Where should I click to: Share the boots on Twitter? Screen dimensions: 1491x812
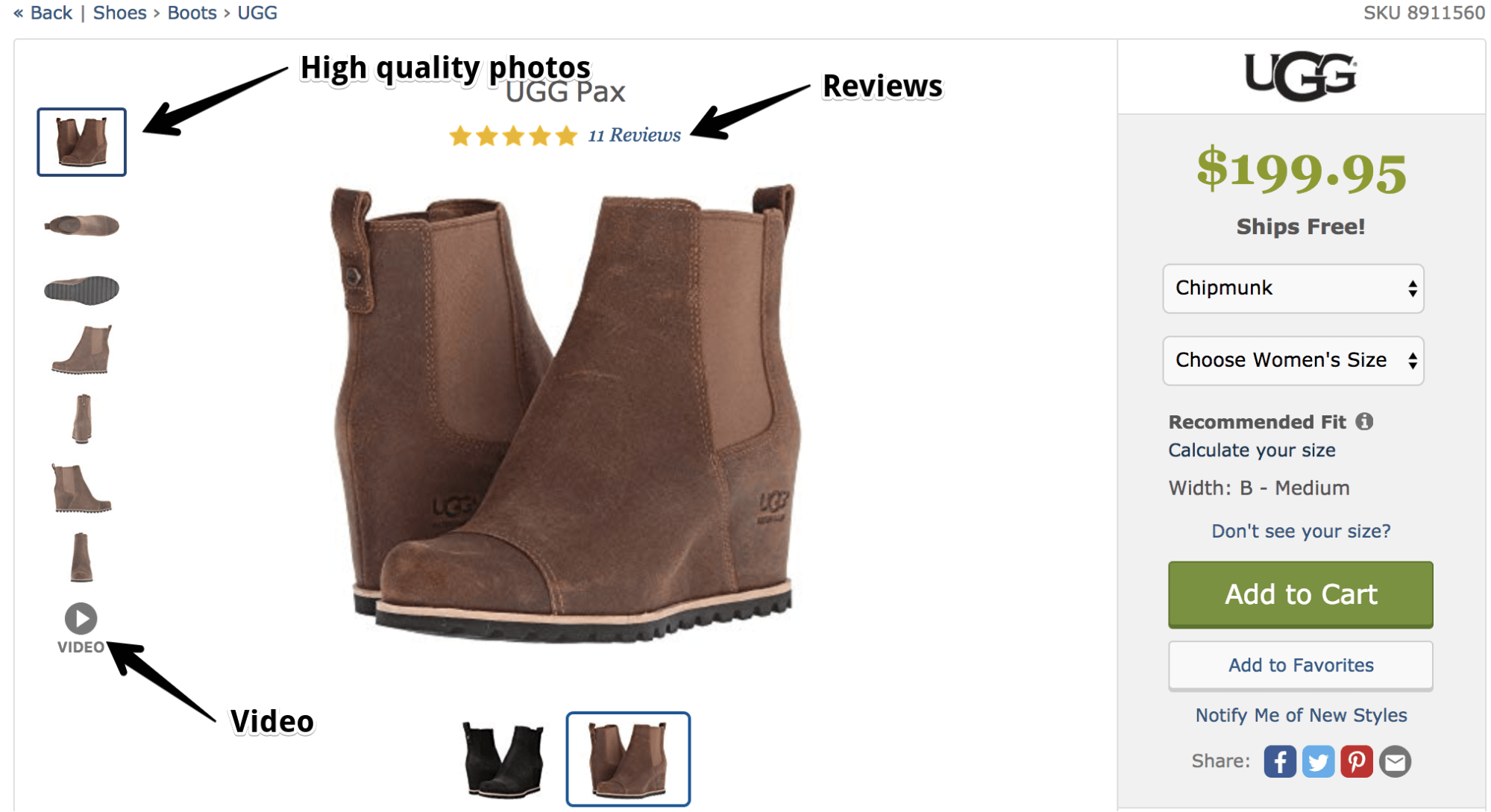(1317, 761)
